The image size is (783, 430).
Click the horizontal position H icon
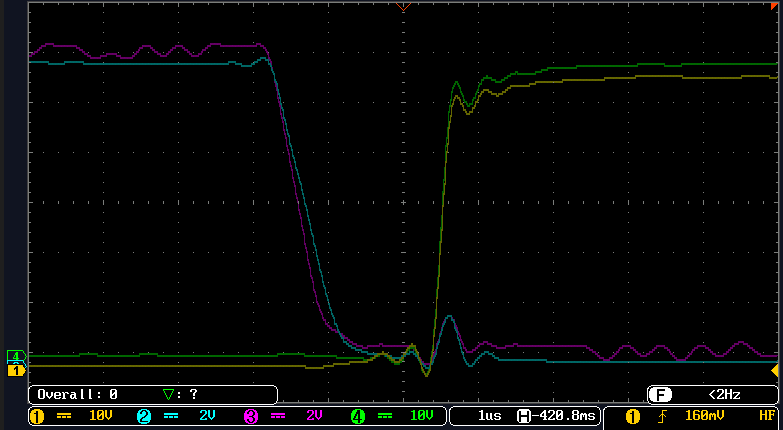523,416
